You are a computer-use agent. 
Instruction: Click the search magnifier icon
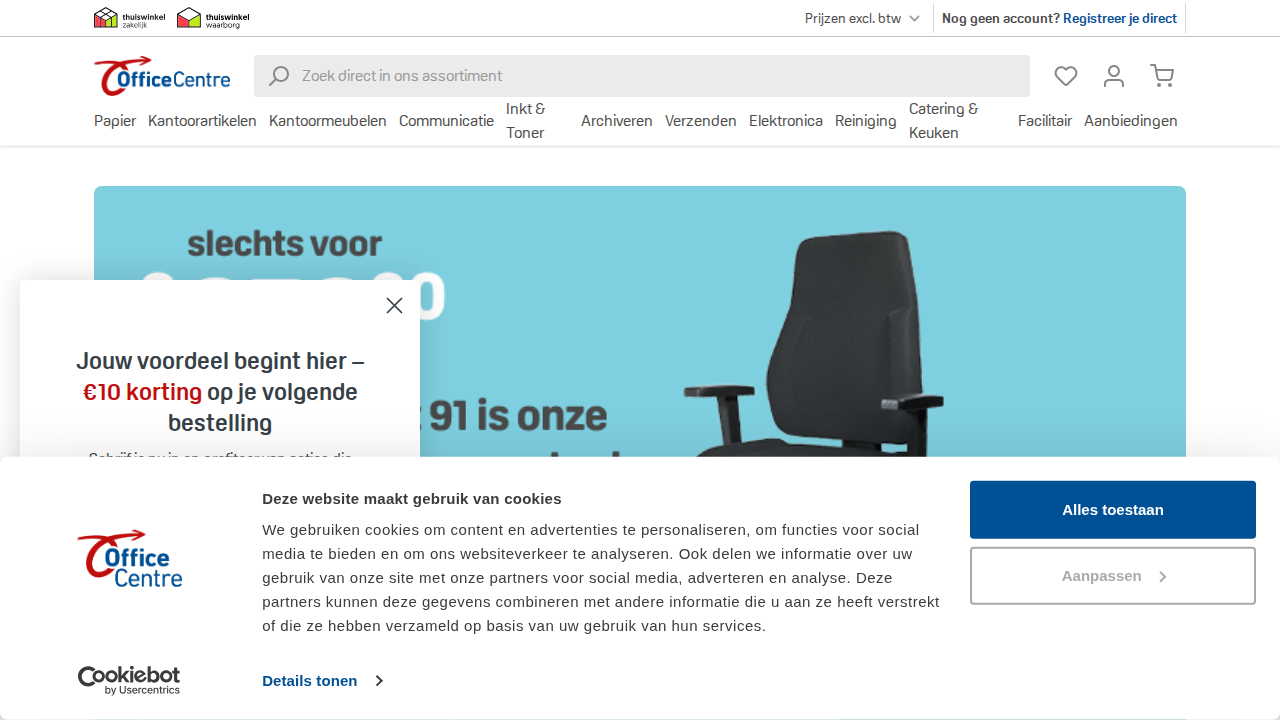279,76
